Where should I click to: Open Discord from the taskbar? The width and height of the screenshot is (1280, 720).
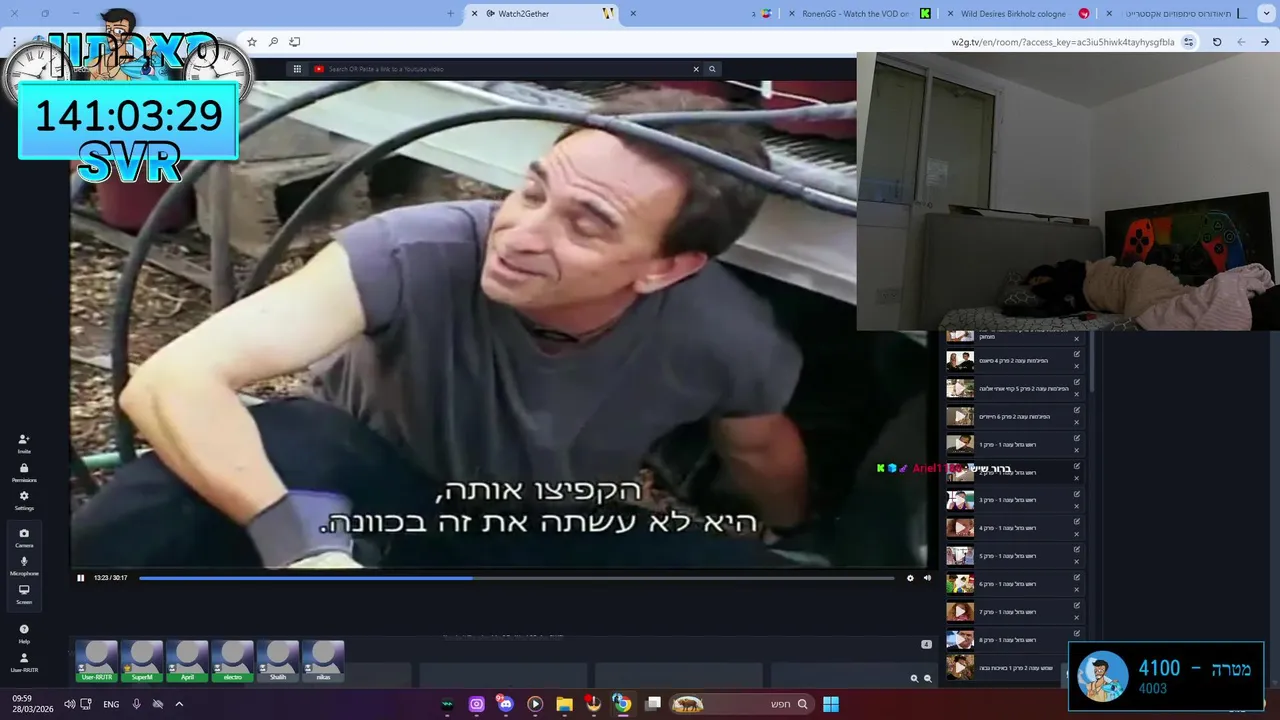point(505,704)
